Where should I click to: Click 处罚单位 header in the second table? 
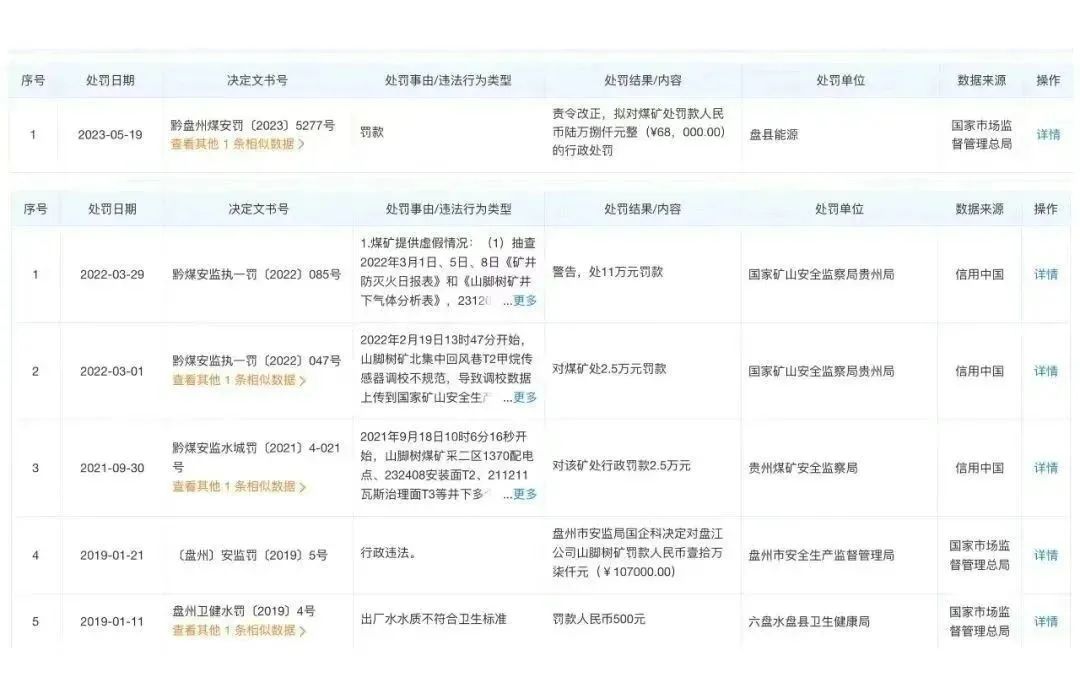(839, 209)
